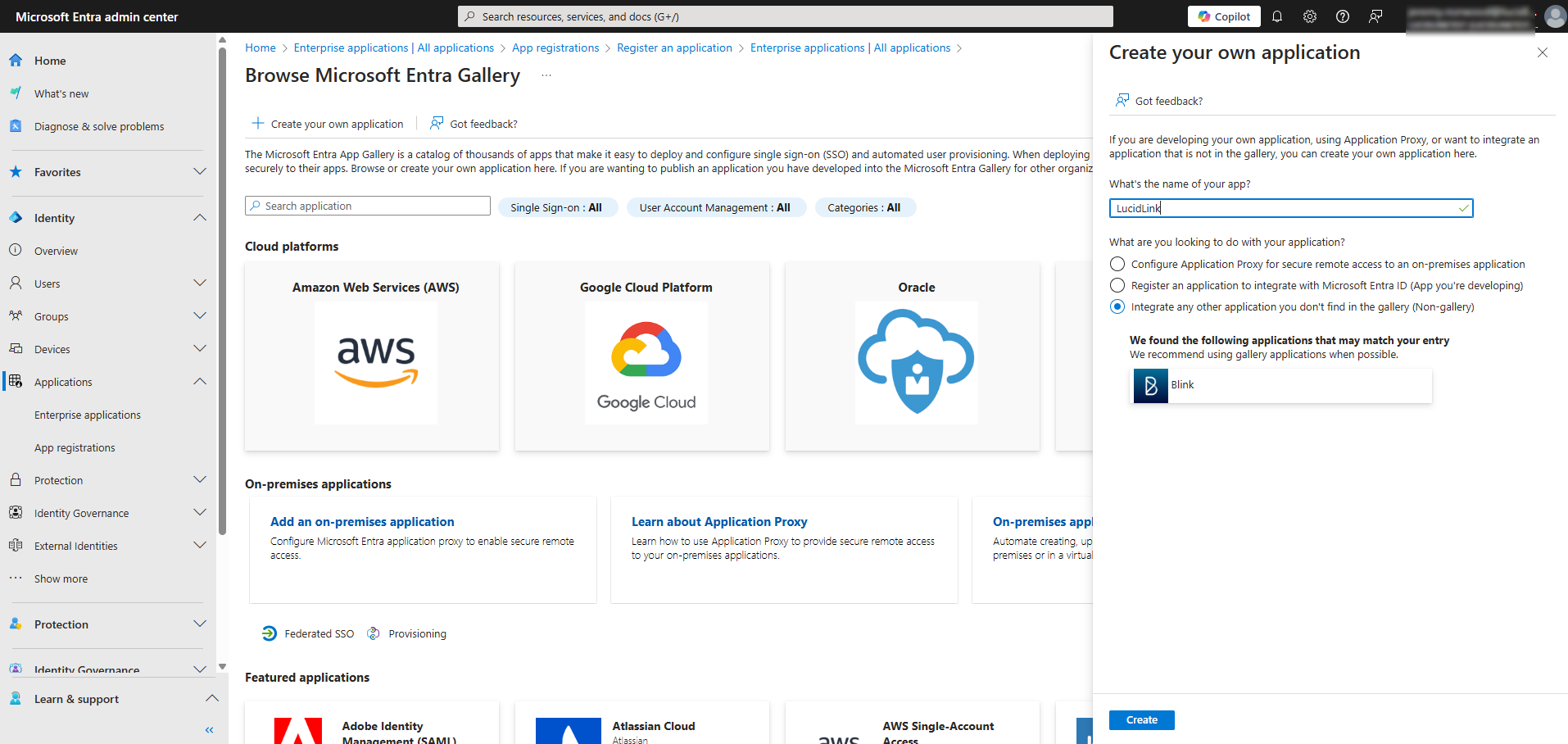Screen dimensions: 1568x744
Task: Open the Amazon Web Services (AWS) tile
Action: pyautogui.click(x=372, y=356)
